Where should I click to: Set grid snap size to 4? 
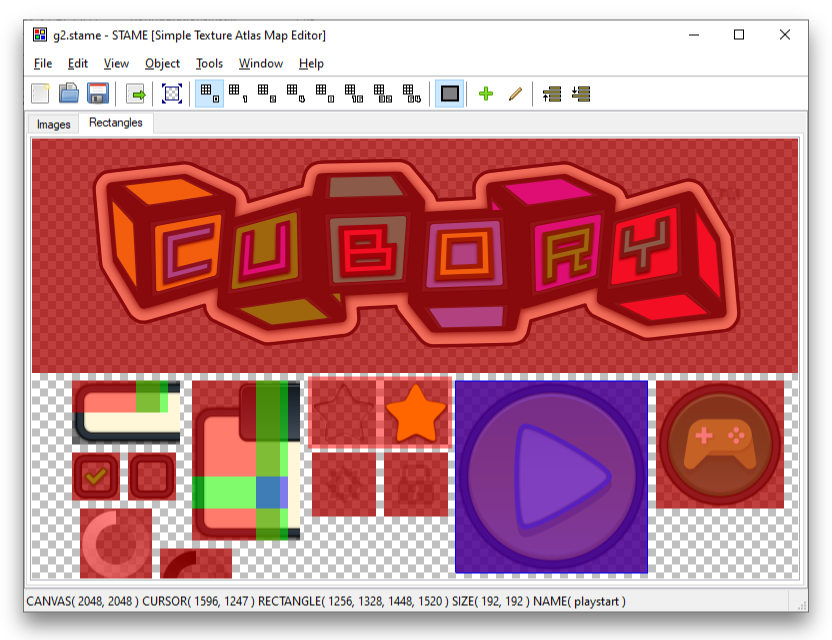(x=296, y=93)
